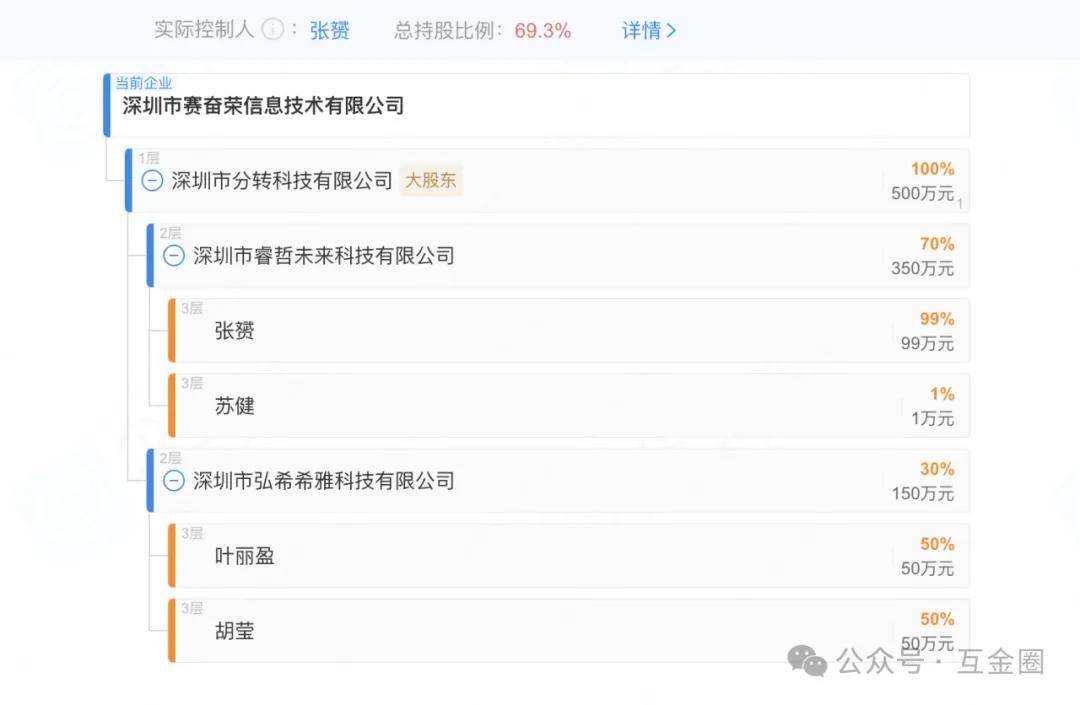Collapse the 深圳市弘希希雅科技有限公司 node
Screen dimensions: 1080x705
174,481
